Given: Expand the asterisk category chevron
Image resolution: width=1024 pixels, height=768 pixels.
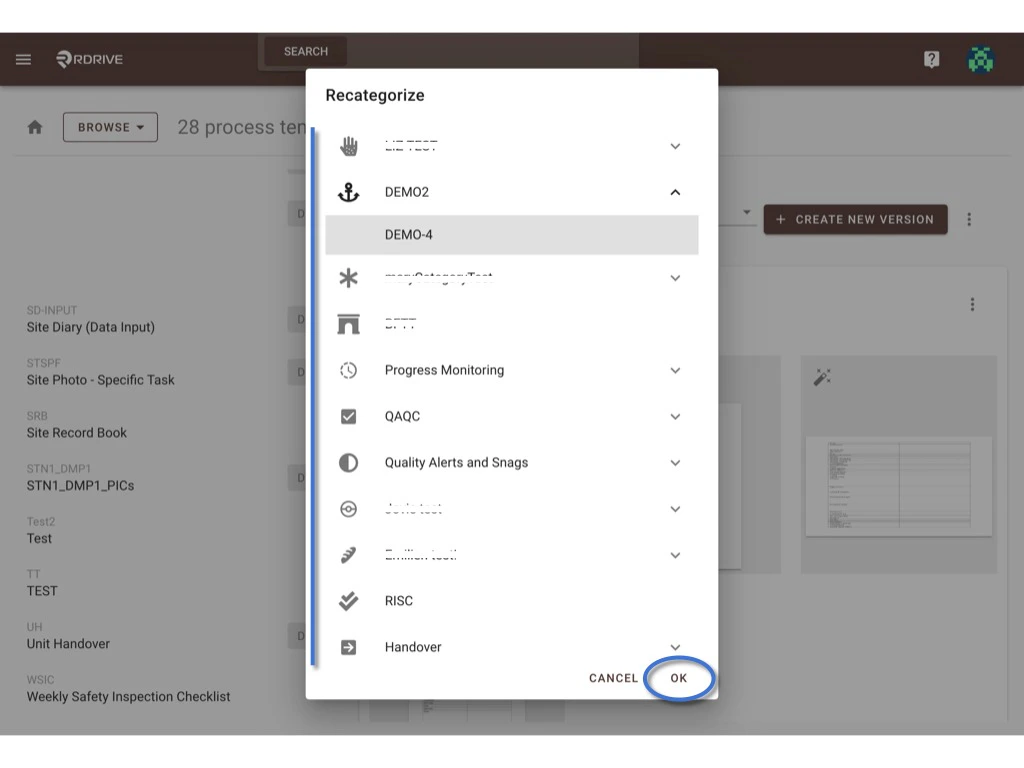Looking at the screenshot, I should pyautogui.click(x=675, y=278).
